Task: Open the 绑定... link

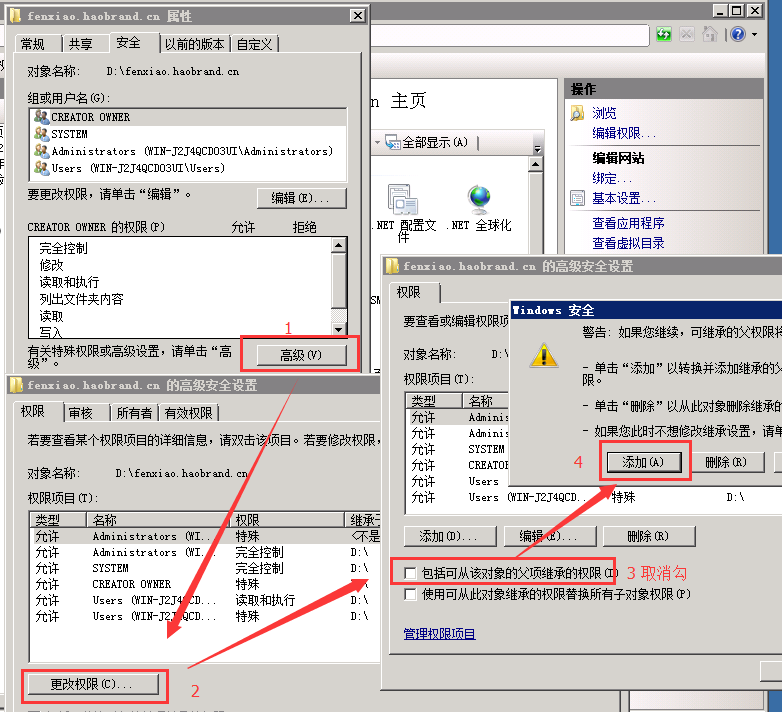Action: pos(612,178)
